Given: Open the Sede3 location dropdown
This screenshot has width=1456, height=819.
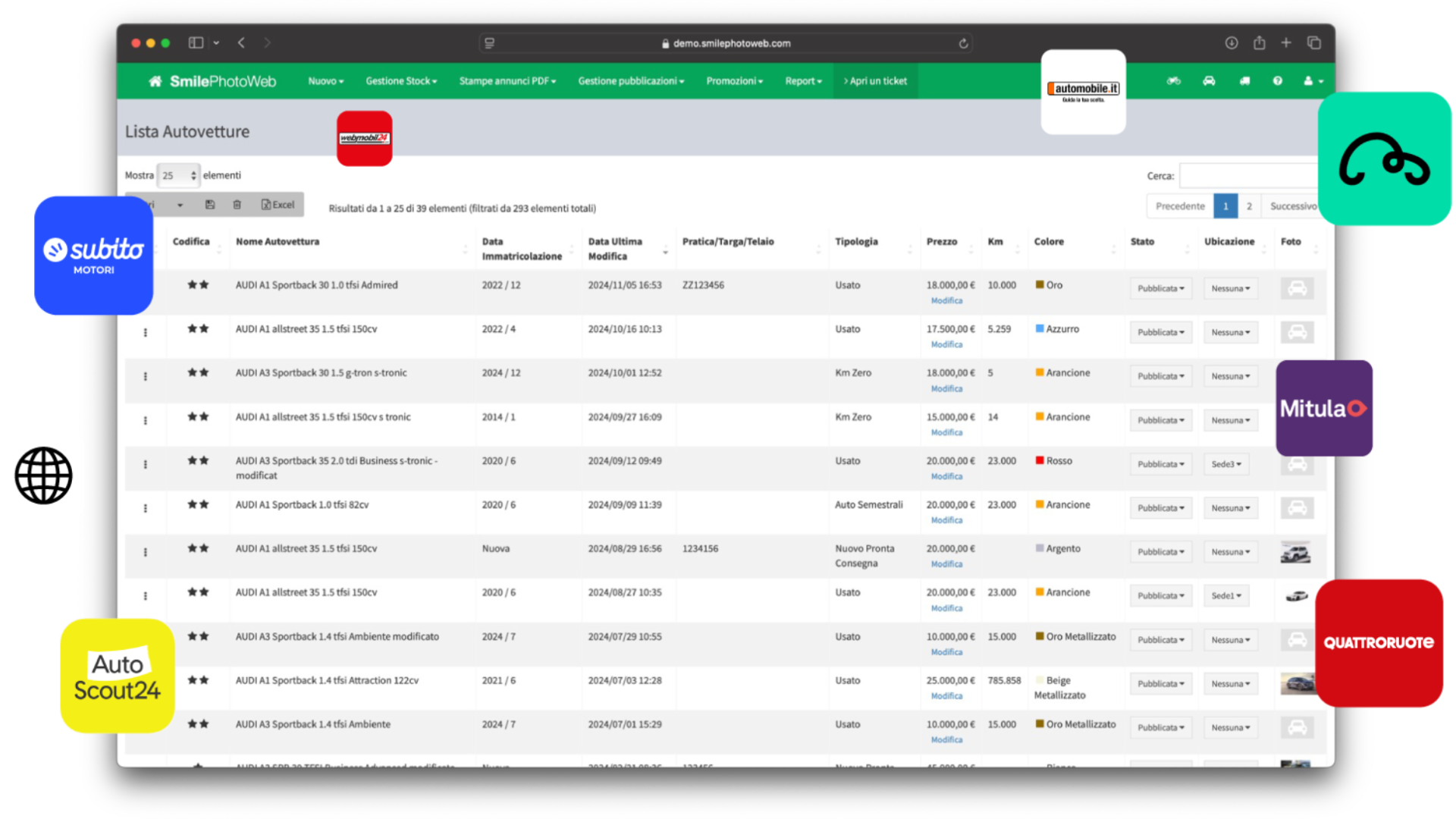Looking at the screenshot, I should tap(1226, 464).
